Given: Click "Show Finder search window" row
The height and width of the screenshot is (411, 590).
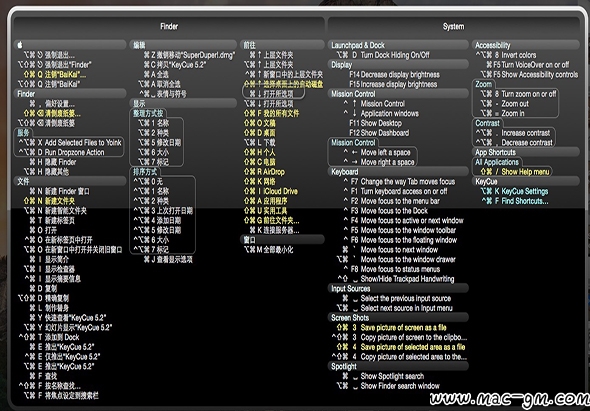Looking at the screenshot, I should coord(388,386).
